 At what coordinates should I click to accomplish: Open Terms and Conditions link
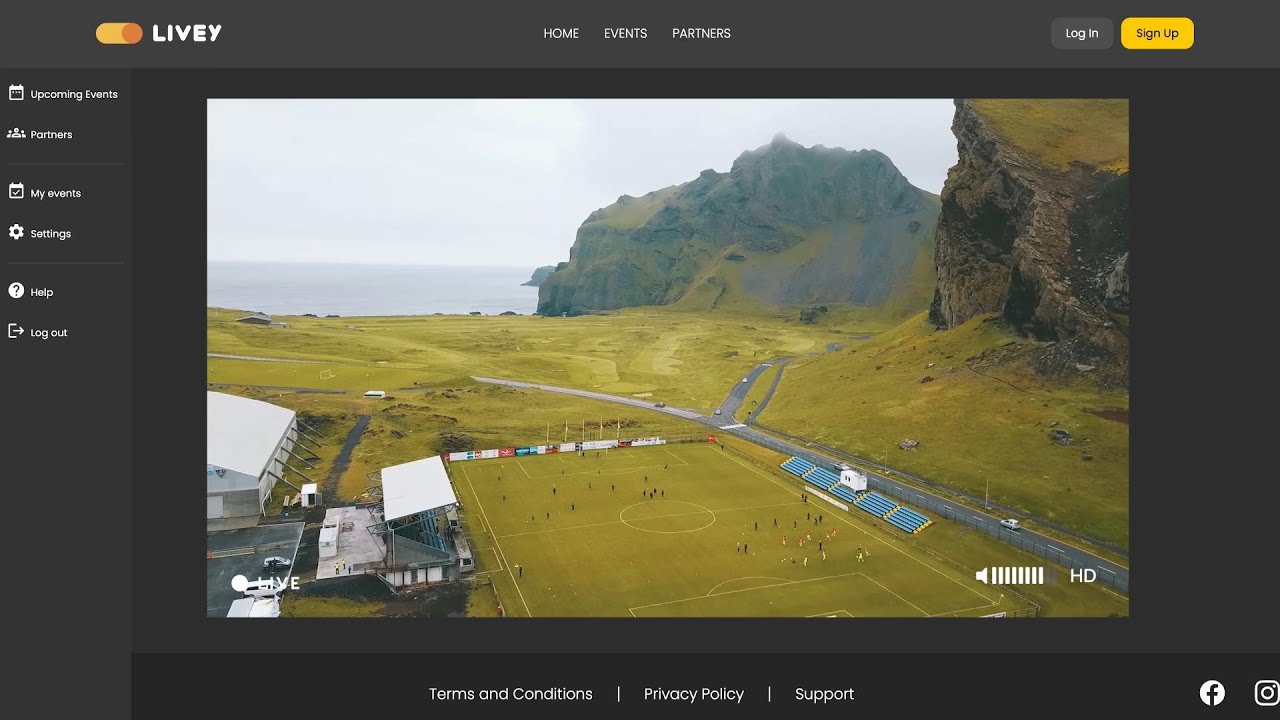click(511, 694)
